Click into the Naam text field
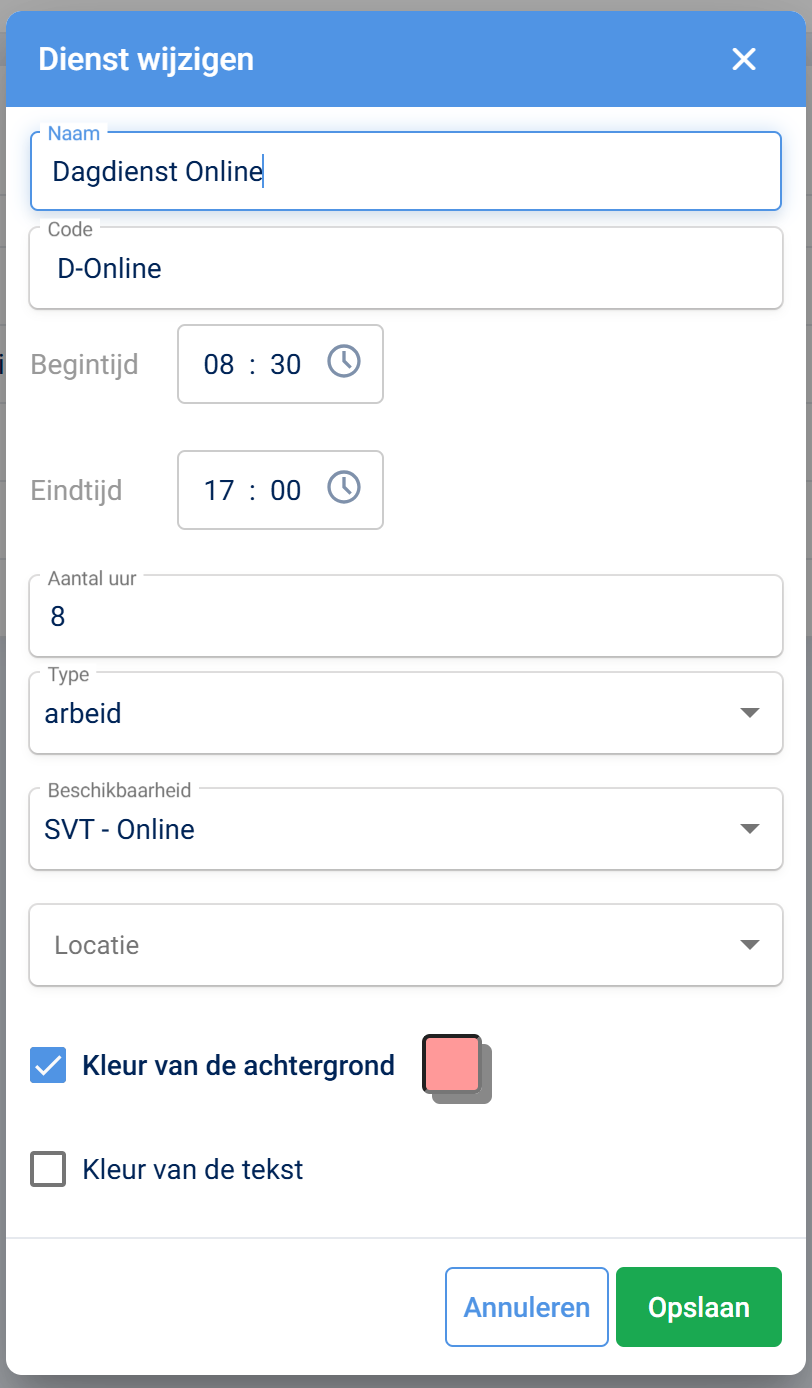 click(x=405, y=172)
